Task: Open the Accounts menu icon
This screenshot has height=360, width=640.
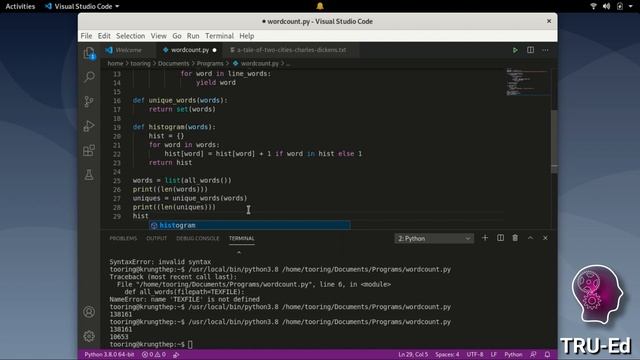Action: (89, 312)
